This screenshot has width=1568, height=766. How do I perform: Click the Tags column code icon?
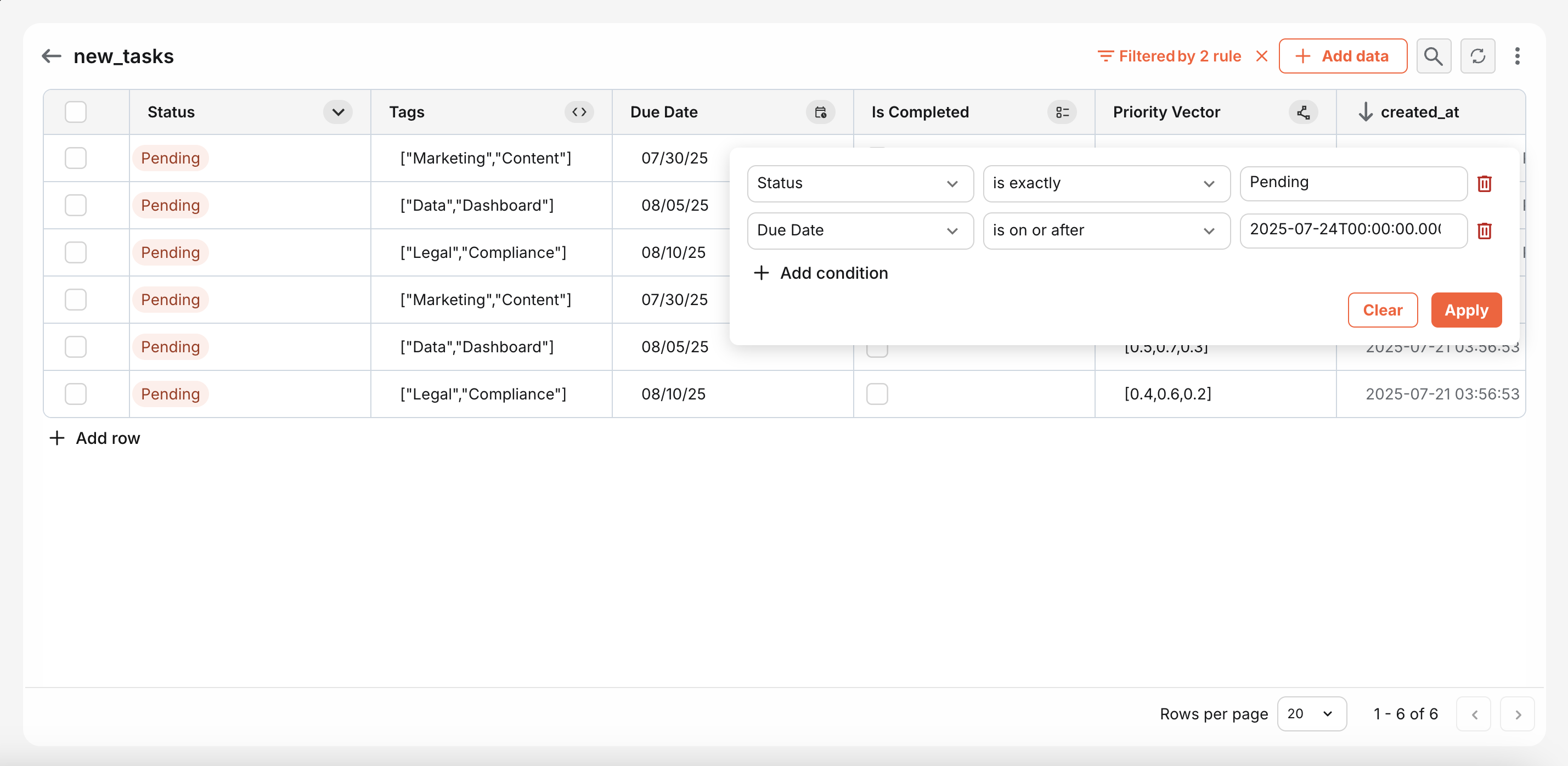[x=579, y=112]
